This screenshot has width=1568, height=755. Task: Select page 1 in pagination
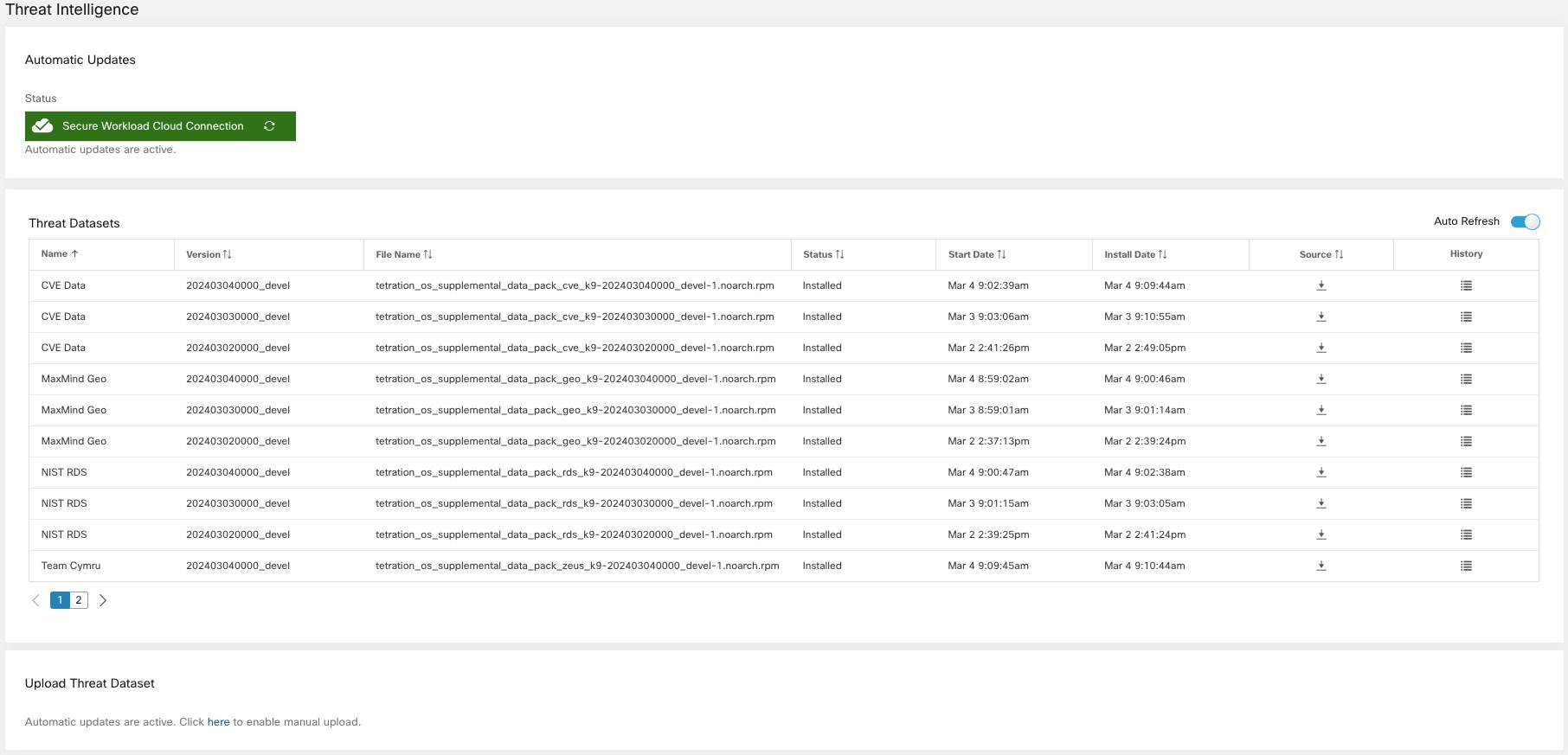(x=60, y=600)
